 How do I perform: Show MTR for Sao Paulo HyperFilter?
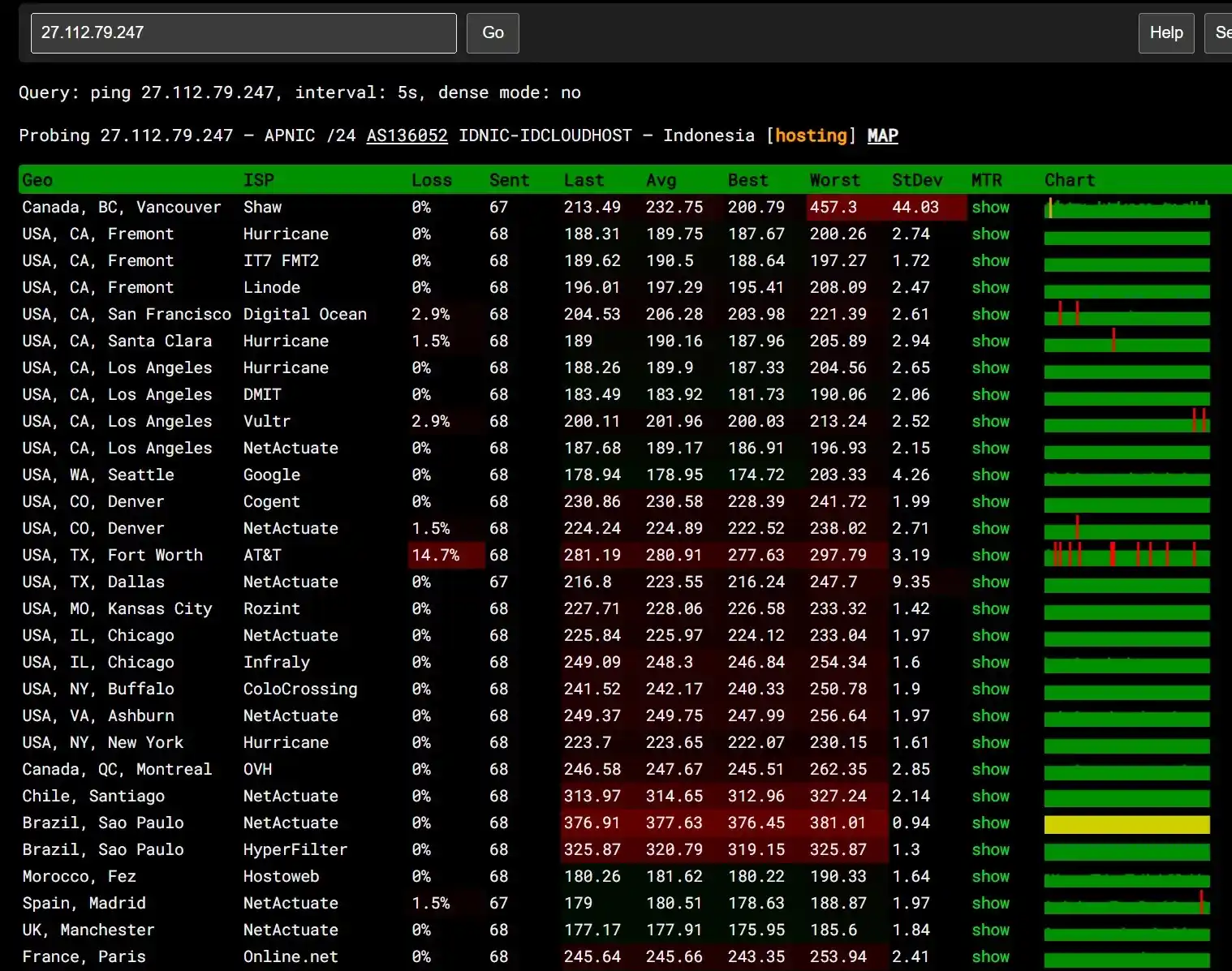click(x=991, y=850)
